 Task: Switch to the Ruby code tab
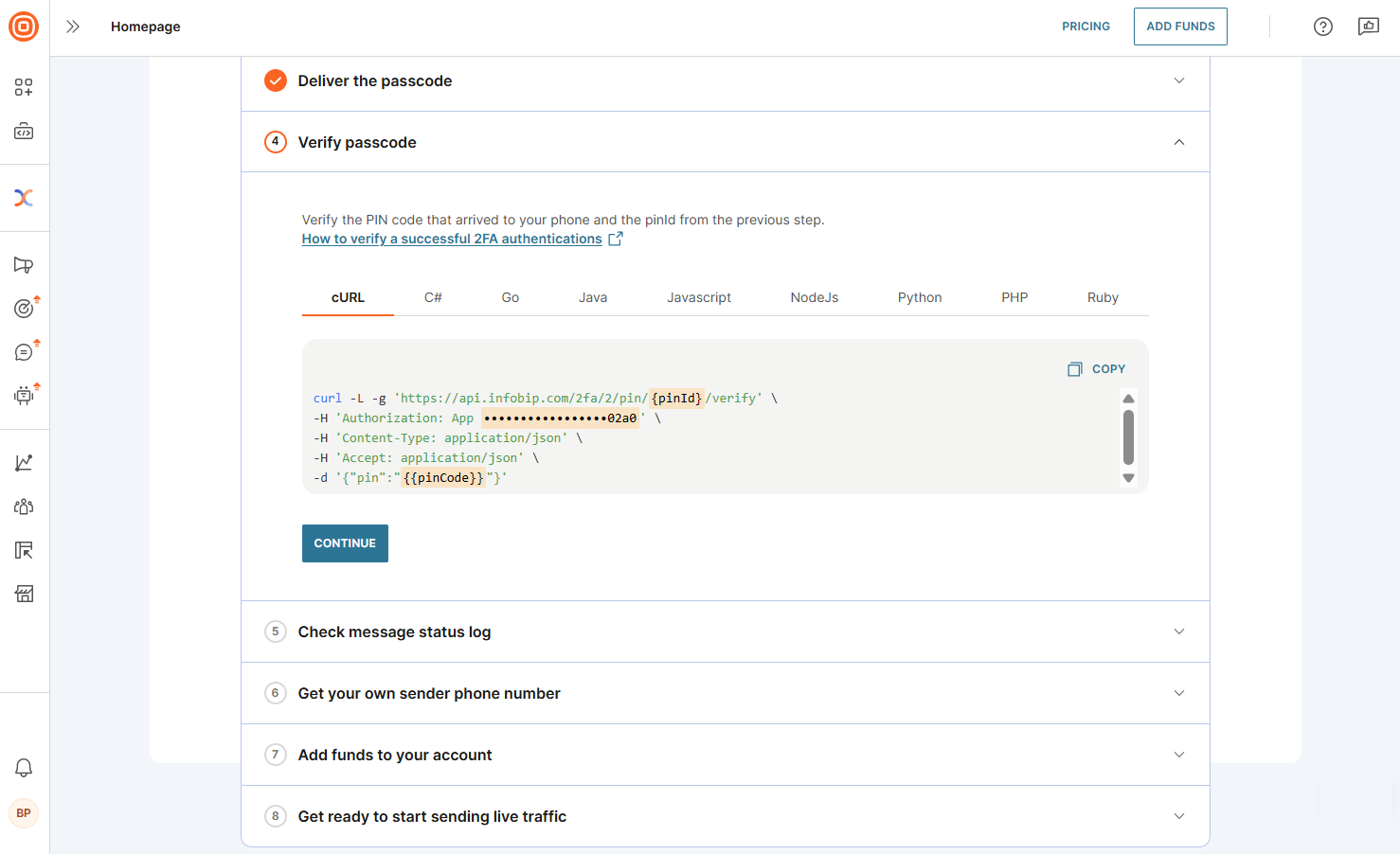tap(1103, 297)
